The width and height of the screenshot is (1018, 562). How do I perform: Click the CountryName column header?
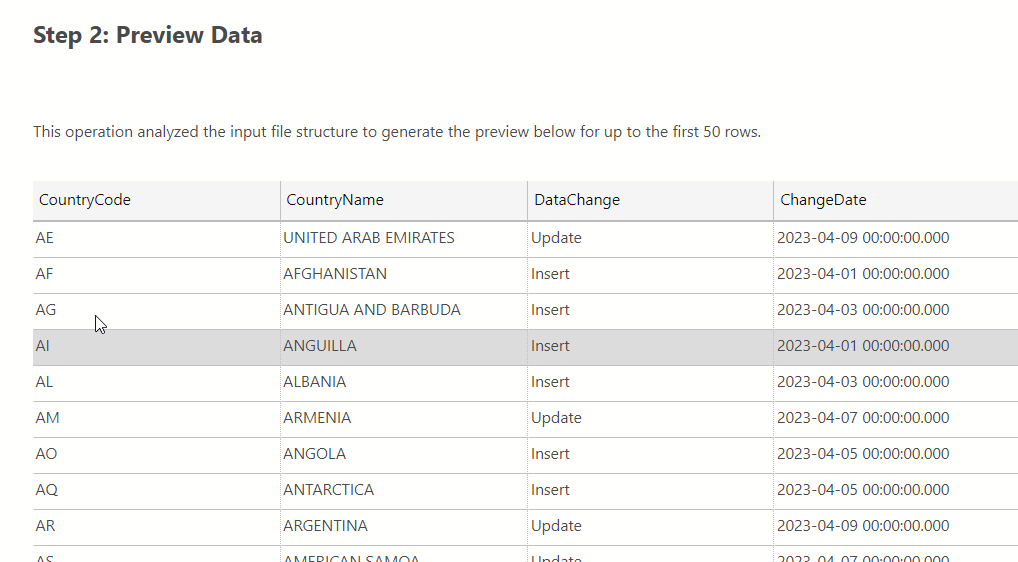point(335,200)
